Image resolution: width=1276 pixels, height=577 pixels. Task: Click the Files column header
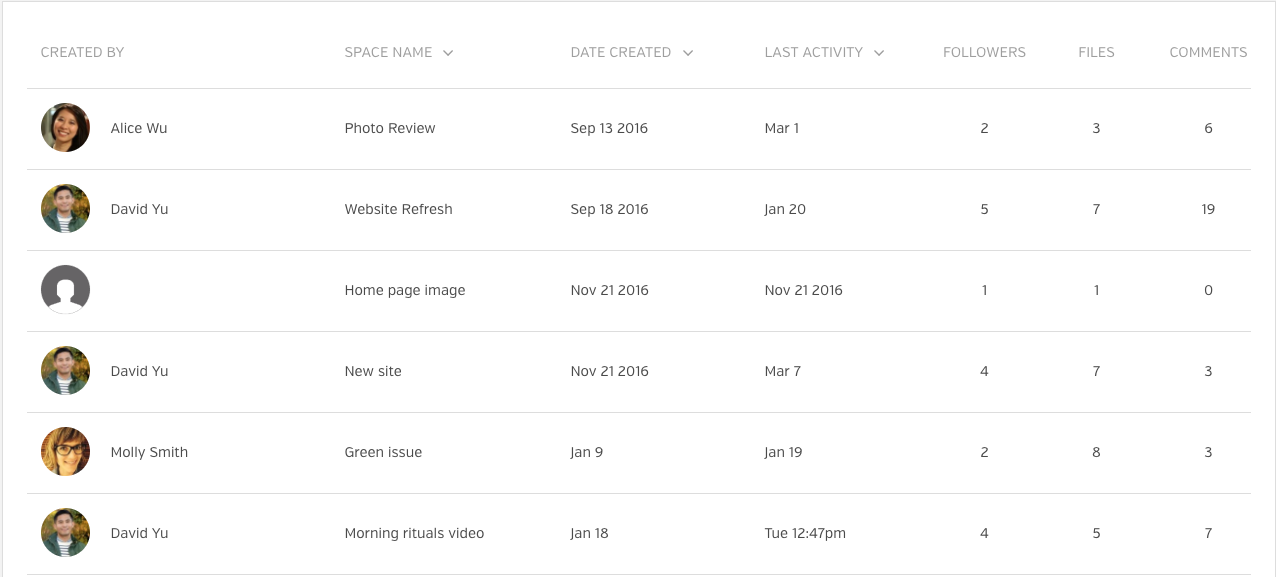(x=1096, y=52)
